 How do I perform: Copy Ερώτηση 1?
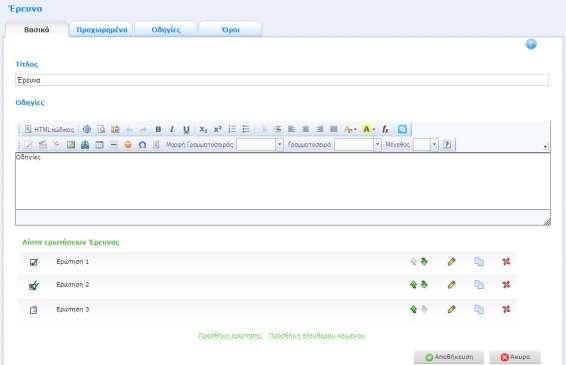(x=479, y=262)
